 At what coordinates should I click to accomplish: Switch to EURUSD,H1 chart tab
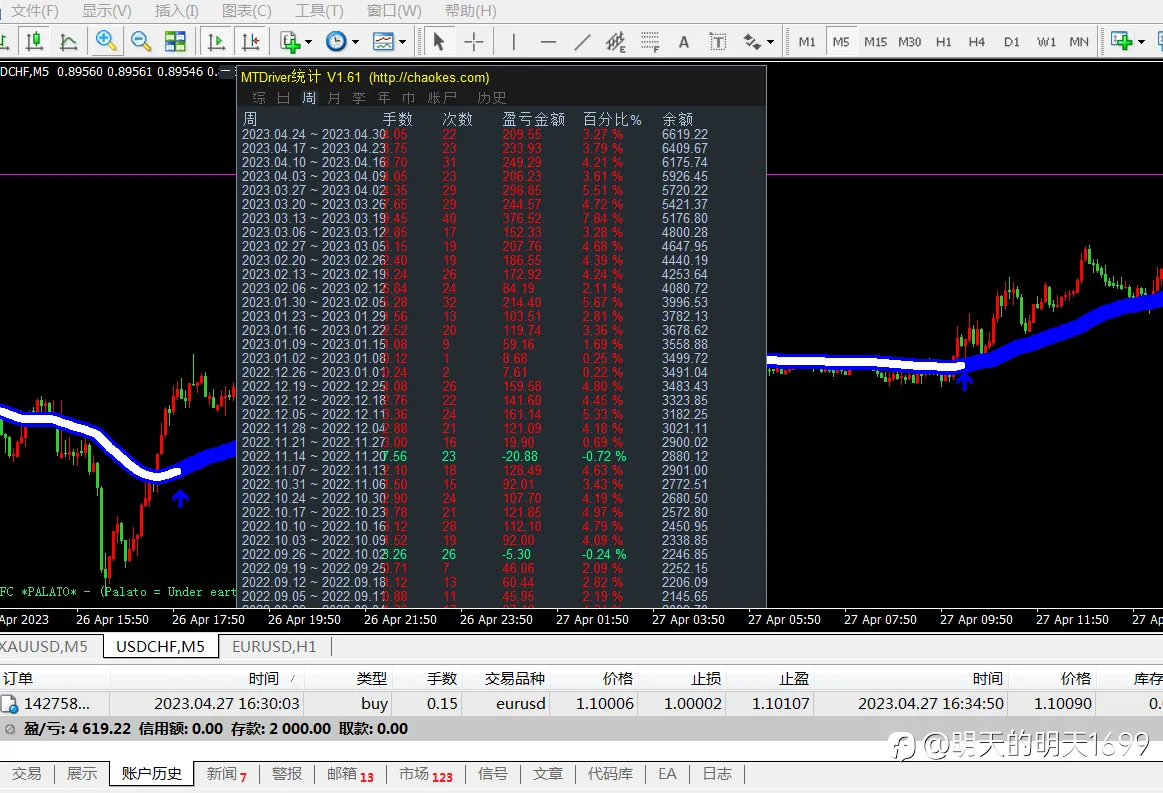coord(274,647)
